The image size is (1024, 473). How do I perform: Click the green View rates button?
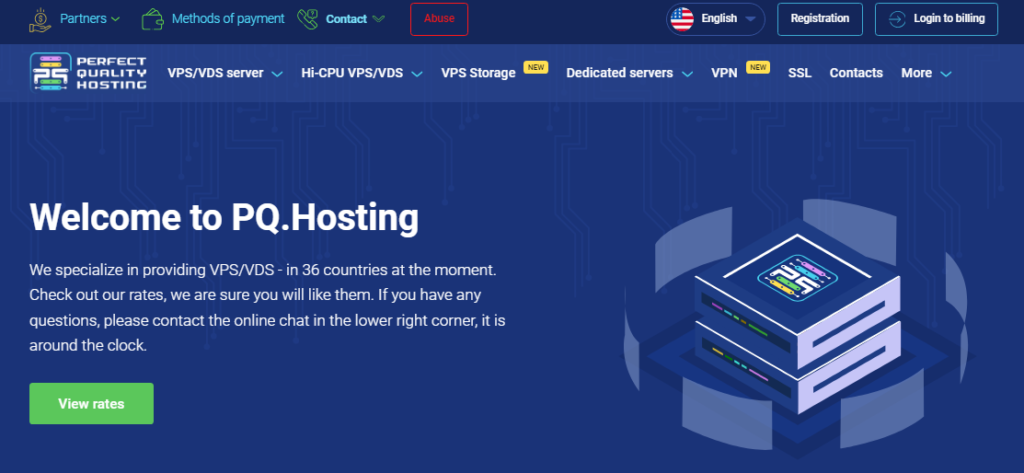(x=91, y=404)
